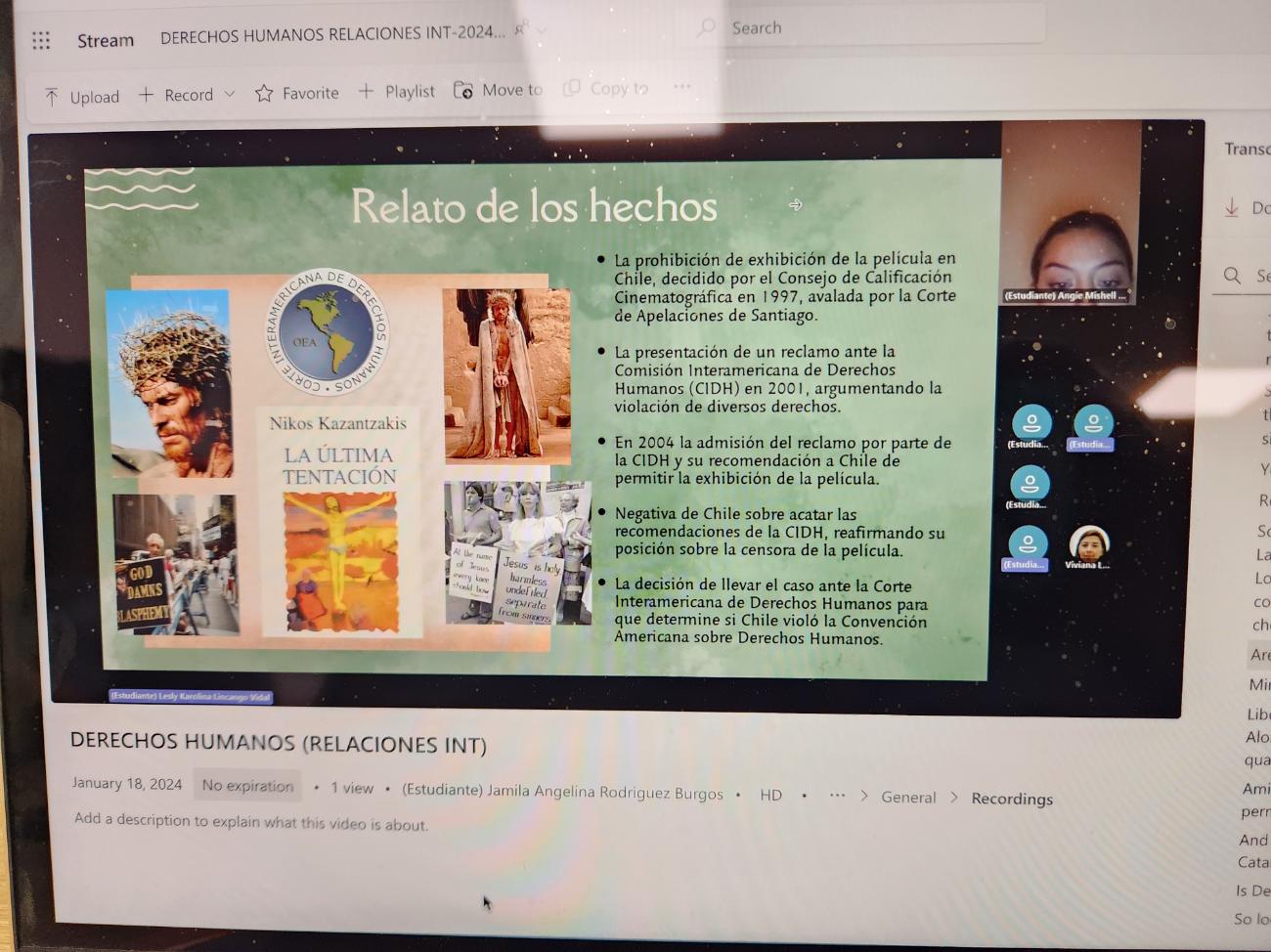The image size is (1271, 952).
Task: Click the Stream home tab
Action: (x=106, y=40)
